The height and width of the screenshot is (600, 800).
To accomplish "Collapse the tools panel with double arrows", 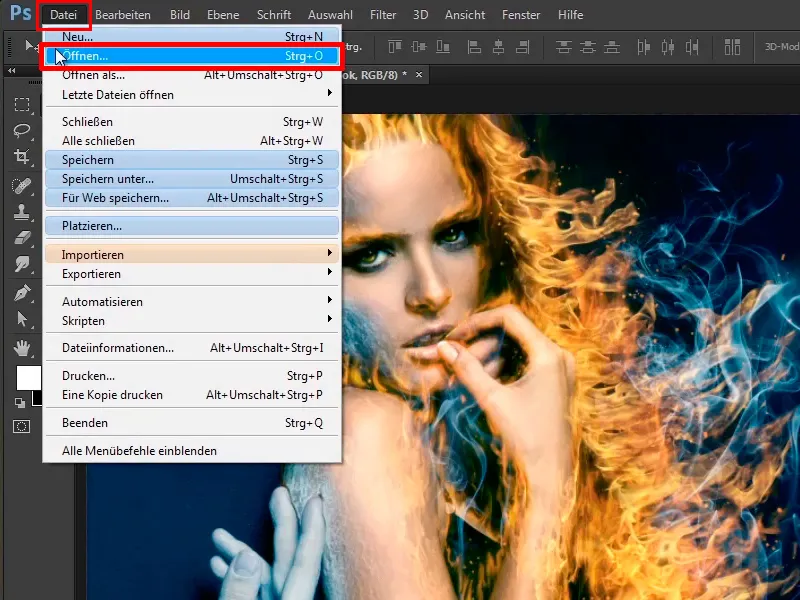I will pos(11,71).
